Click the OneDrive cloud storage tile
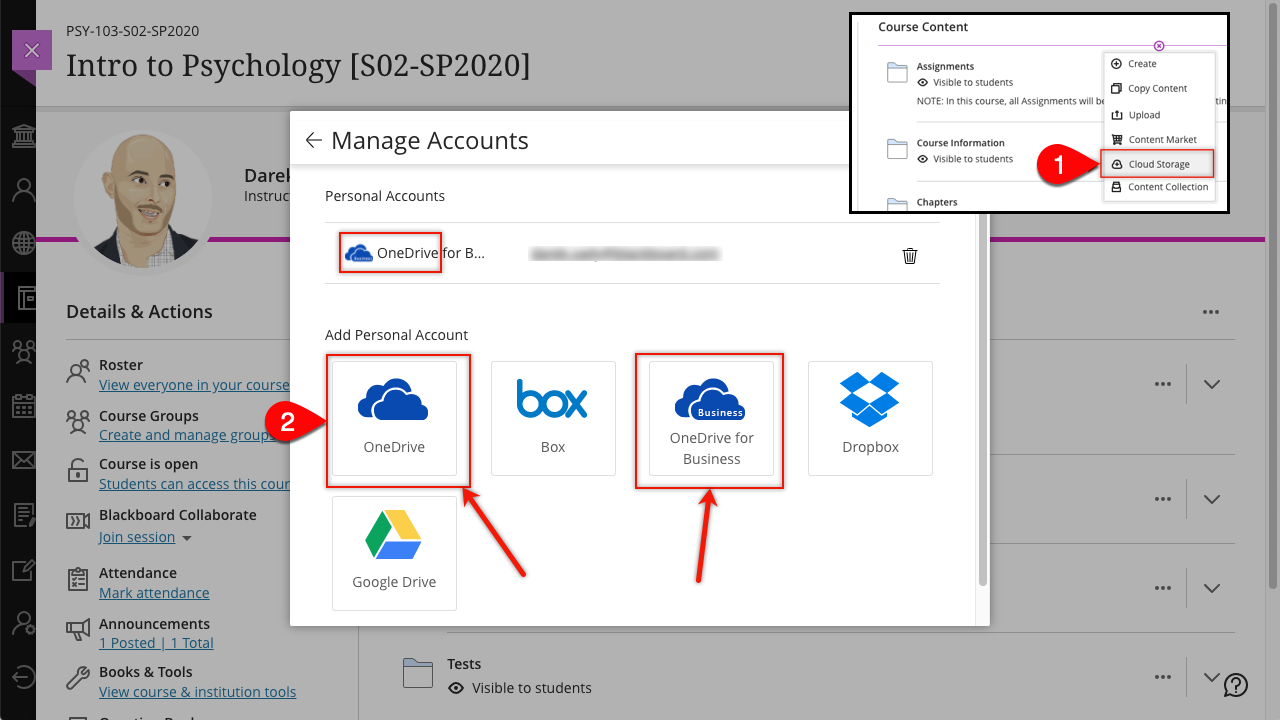 pos(394,418)
